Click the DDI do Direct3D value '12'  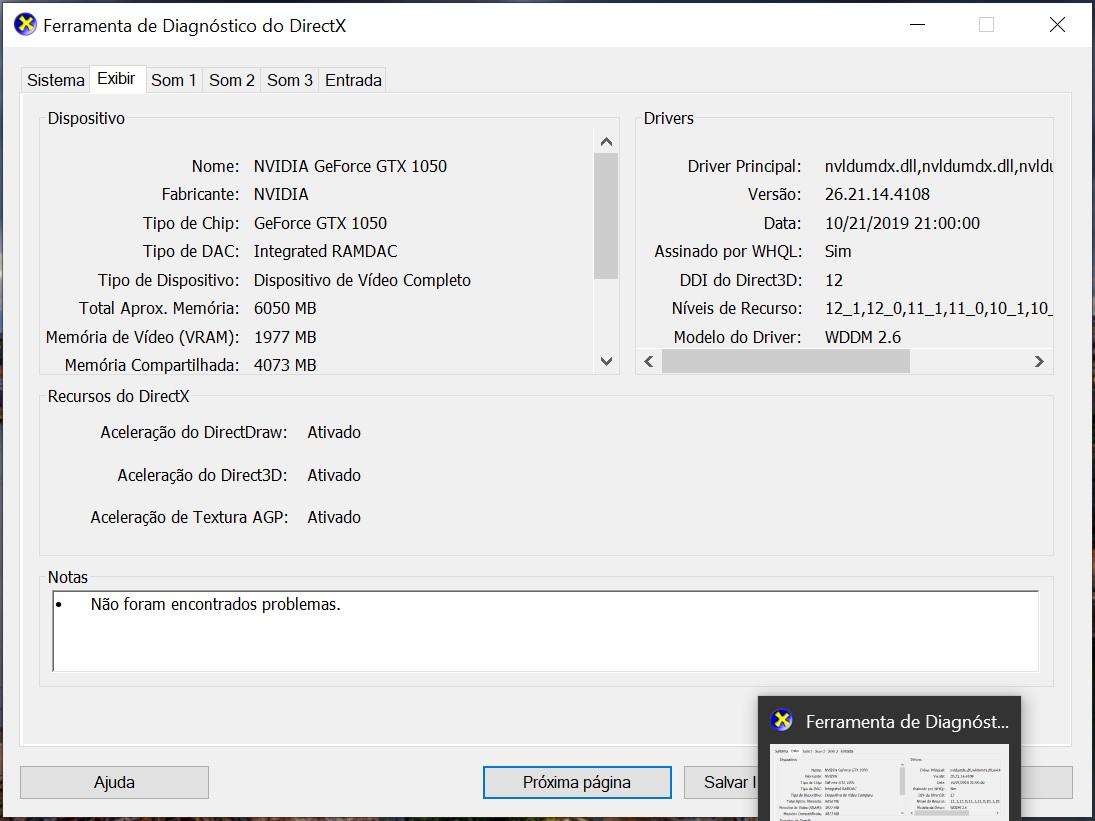pyautogui.click(x=834, y=280)
